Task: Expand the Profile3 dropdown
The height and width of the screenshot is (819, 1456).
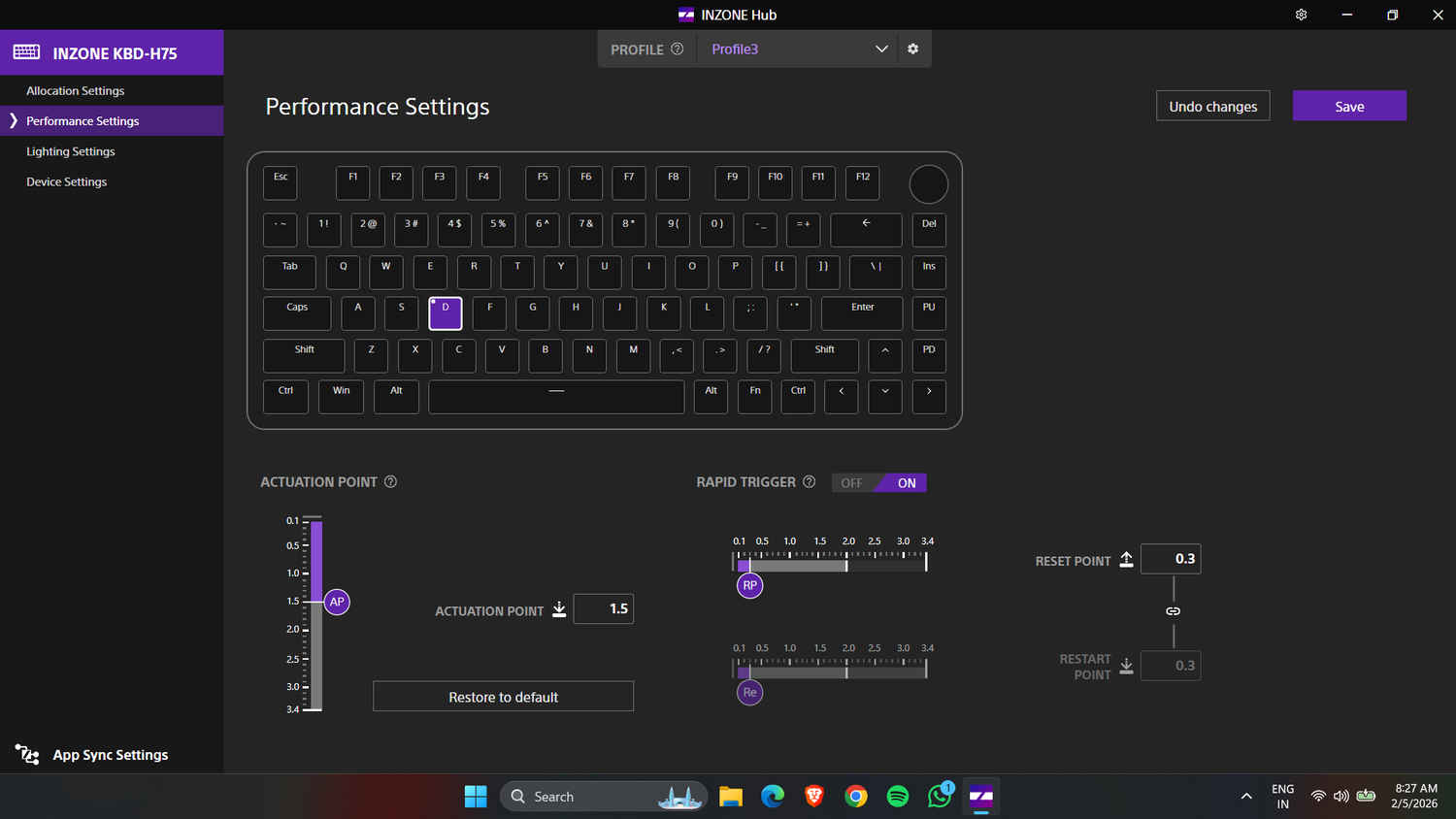Action: click(880, 49)
